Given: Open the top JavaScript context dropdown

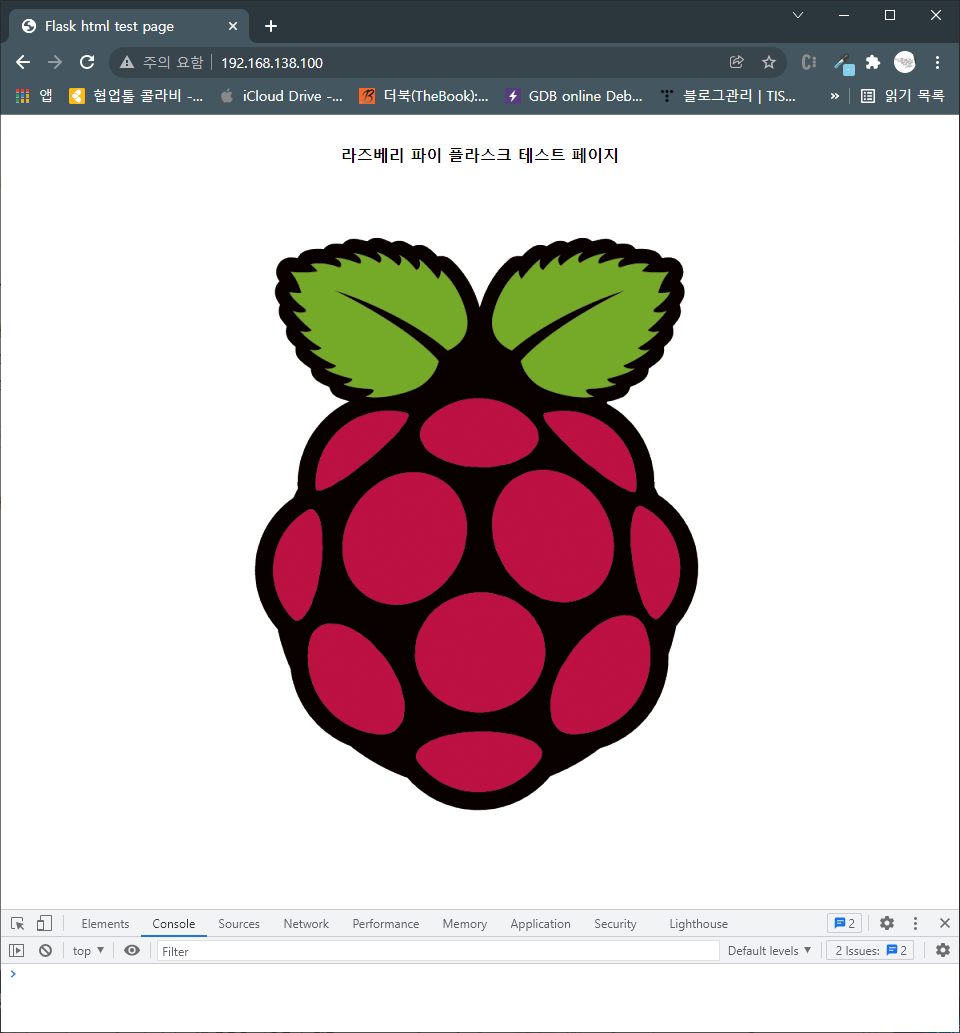Looking at the screenshot, I should point(88,951).
